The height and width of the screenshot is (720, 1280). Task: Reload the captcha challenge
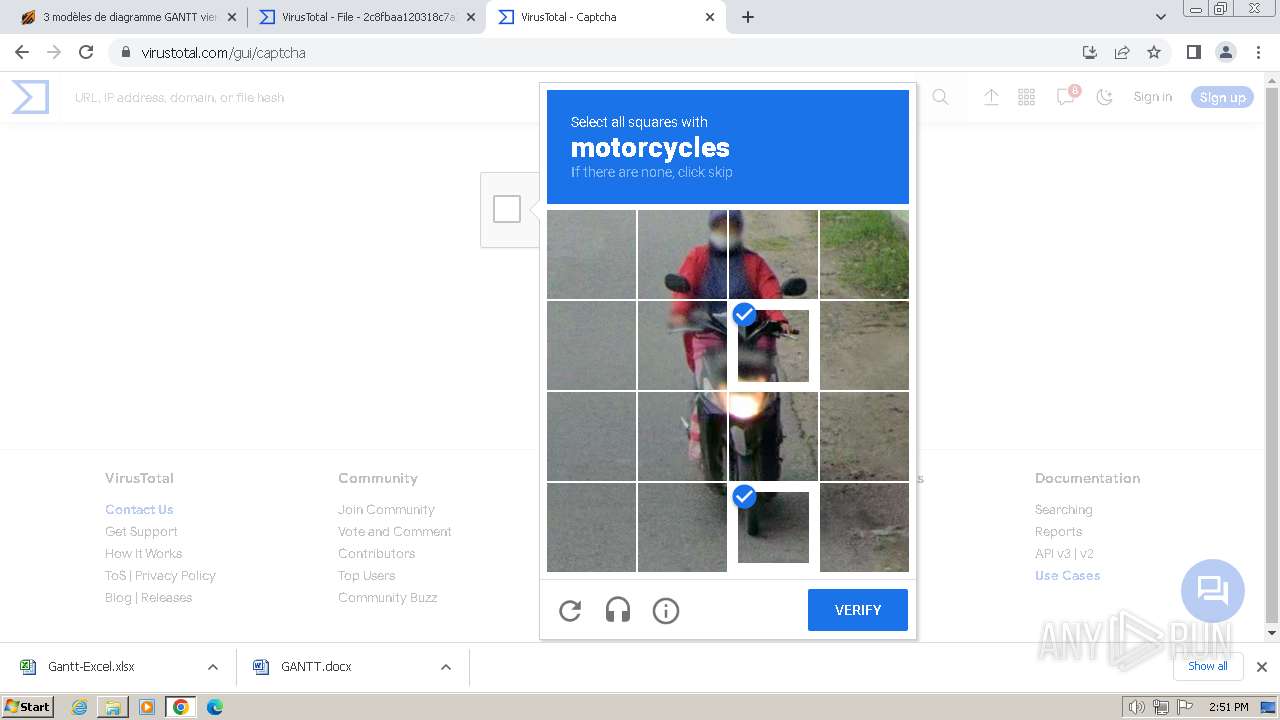[570, 610]
